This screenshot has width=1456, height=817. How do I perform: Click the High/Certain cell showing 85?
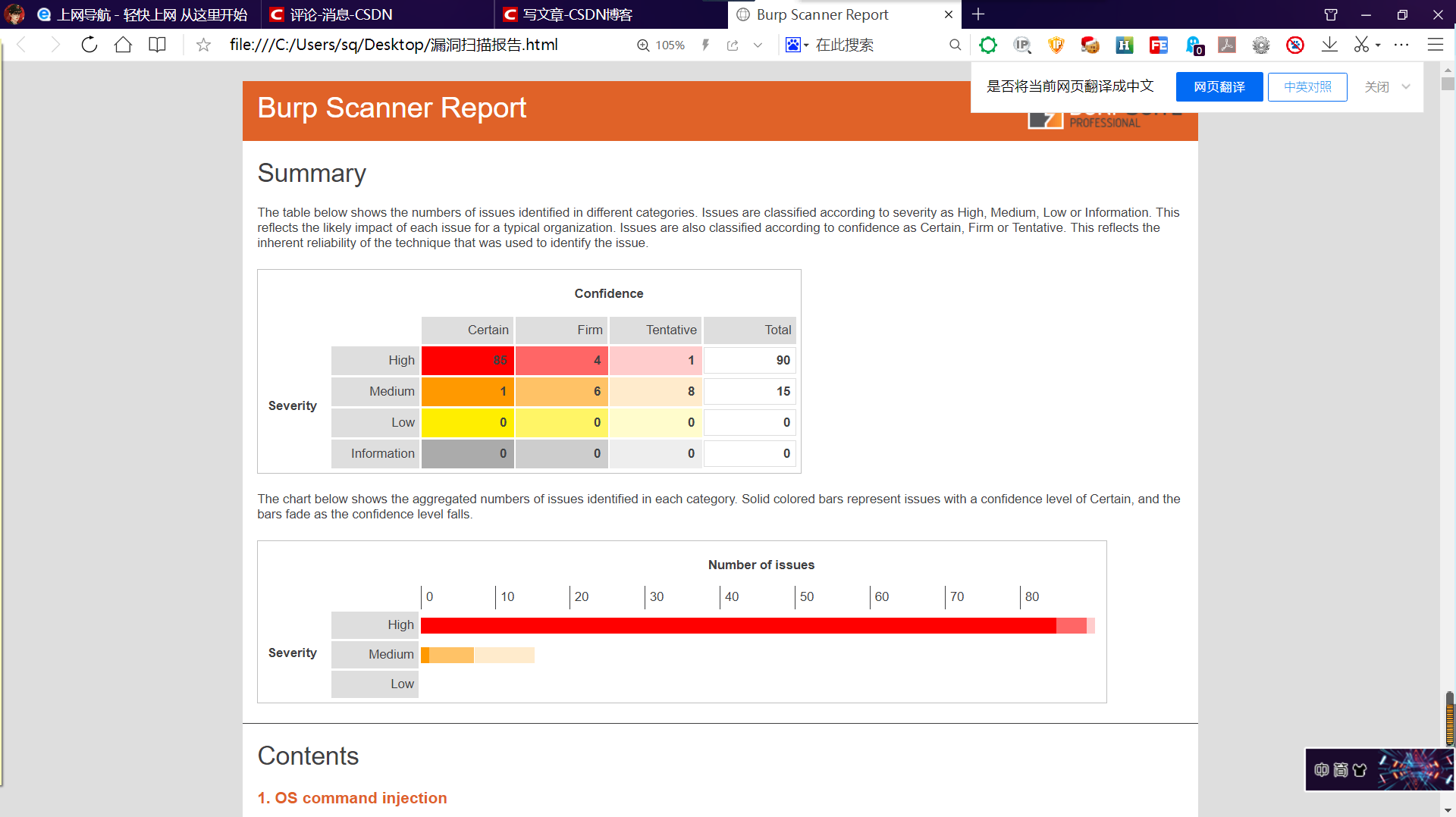[x=468, y=361]
